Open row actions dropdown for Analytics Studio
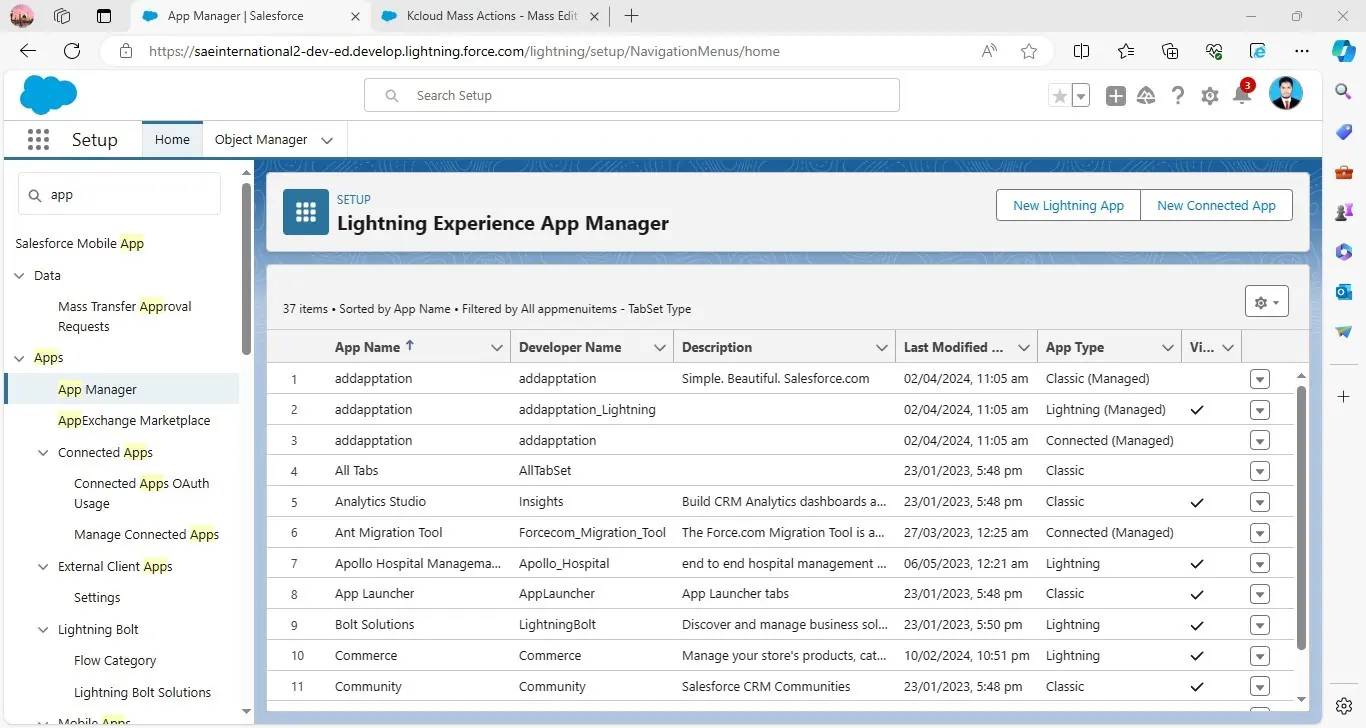Viewport: 1366px width, 728px height. tap(1260, 502)
